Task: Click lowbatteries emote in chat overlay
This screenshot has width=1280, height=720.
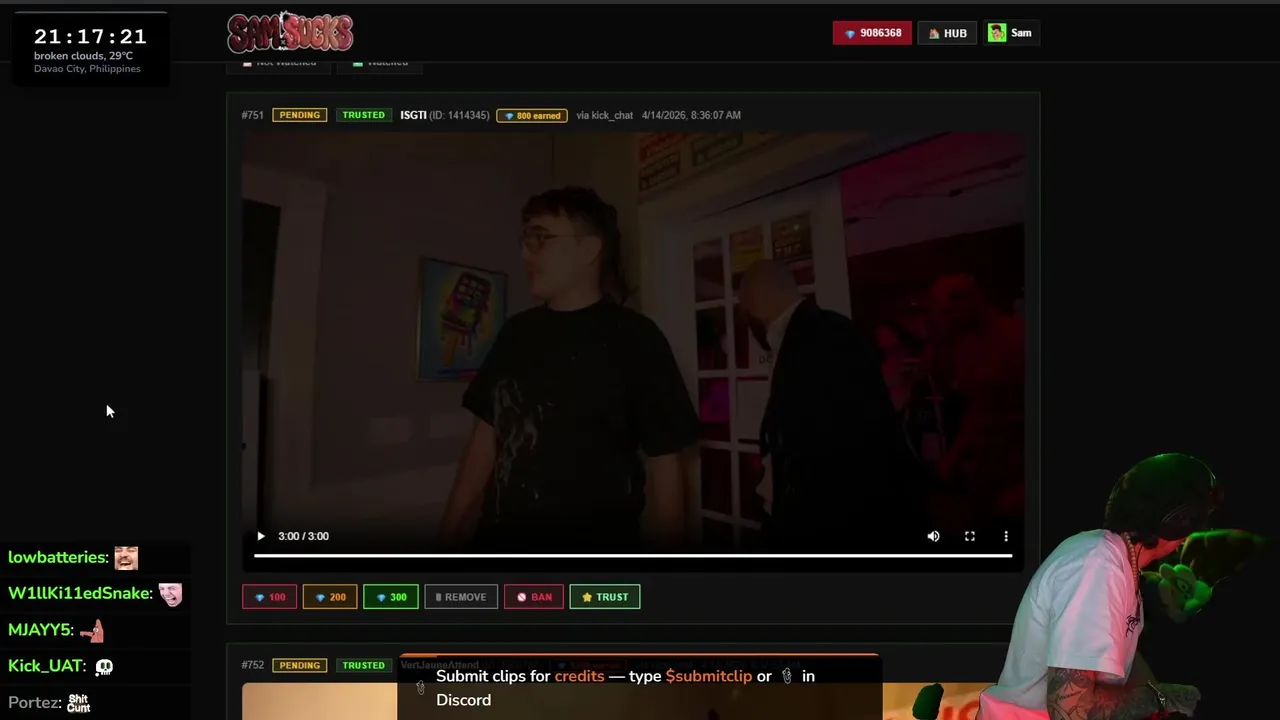Action: [x=126, y=558]
